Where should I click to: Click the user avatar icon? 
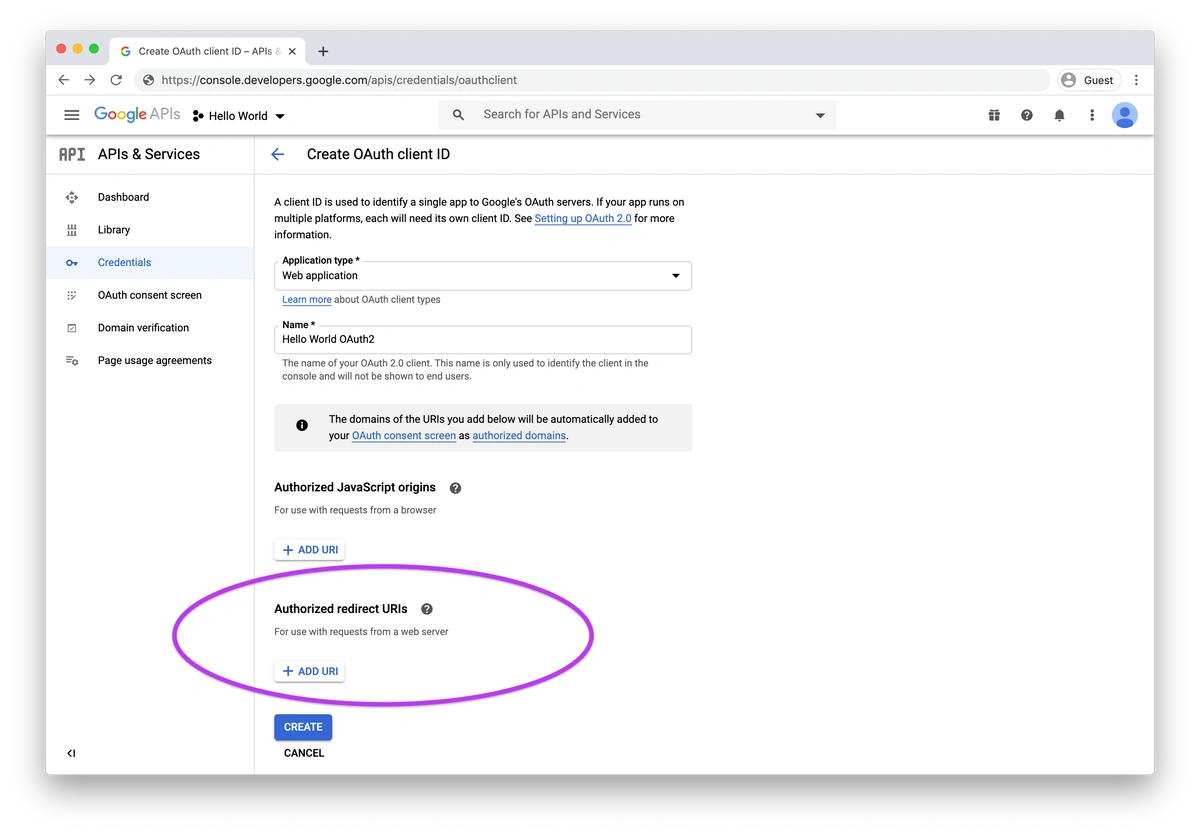pos(1125,114)
